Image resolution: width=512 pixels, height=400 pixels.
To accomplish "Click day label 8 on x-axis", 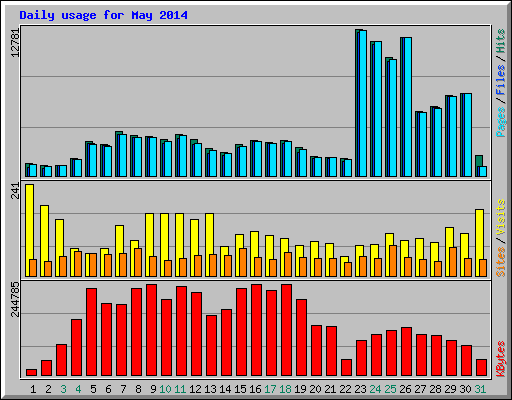I will (x=138, y=389).
